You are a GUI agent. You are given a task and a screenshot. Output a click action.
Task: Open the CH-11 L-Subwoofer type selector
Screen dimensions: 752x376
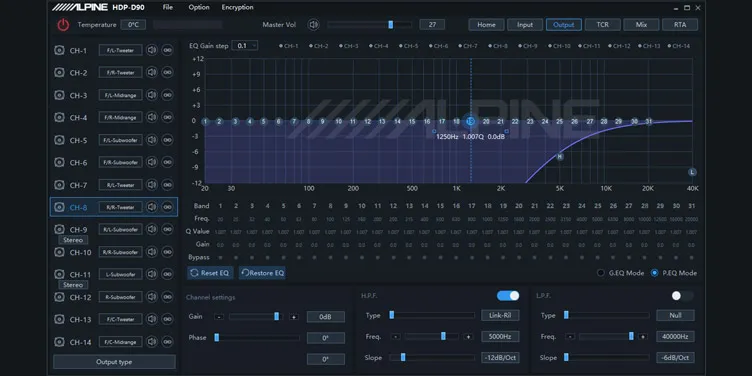(x=120, y=274)
